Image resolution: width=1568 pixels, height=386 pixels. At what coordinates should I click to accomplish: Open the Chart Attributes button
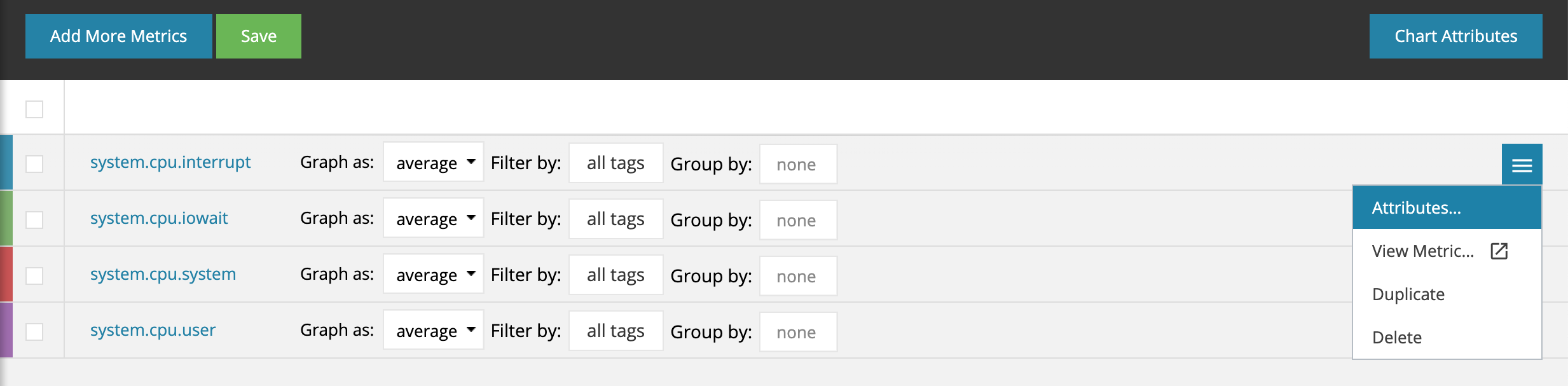(1455, 36)
